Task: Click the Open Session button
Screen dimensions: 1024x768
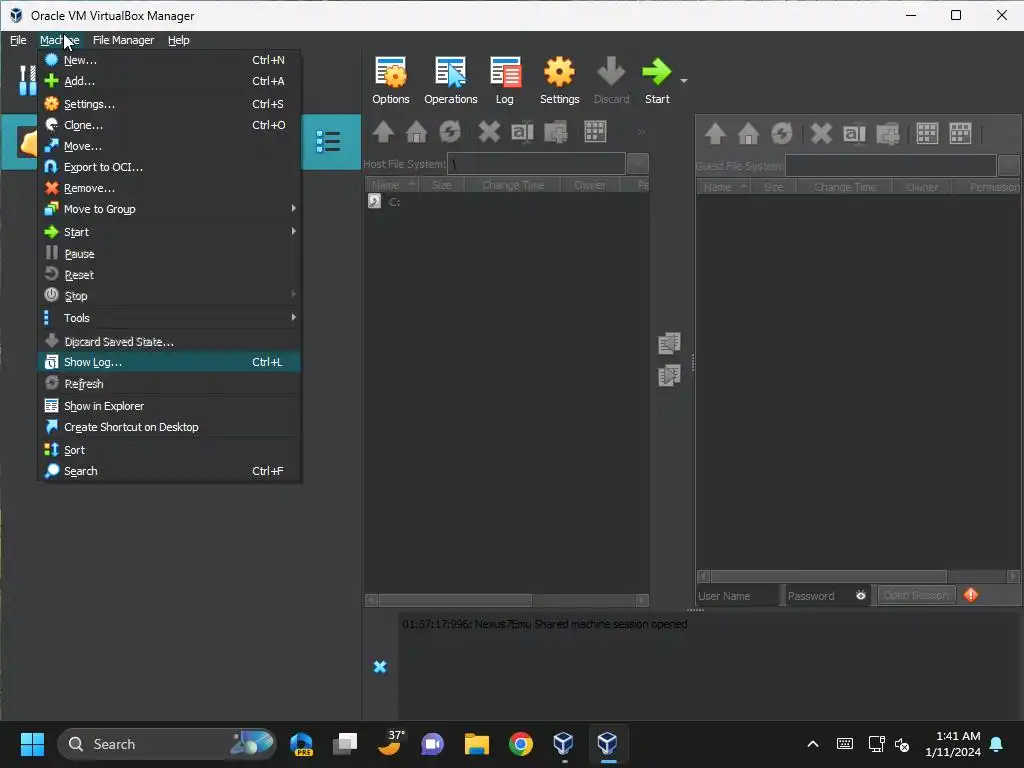Action: (x=916, y=595)
